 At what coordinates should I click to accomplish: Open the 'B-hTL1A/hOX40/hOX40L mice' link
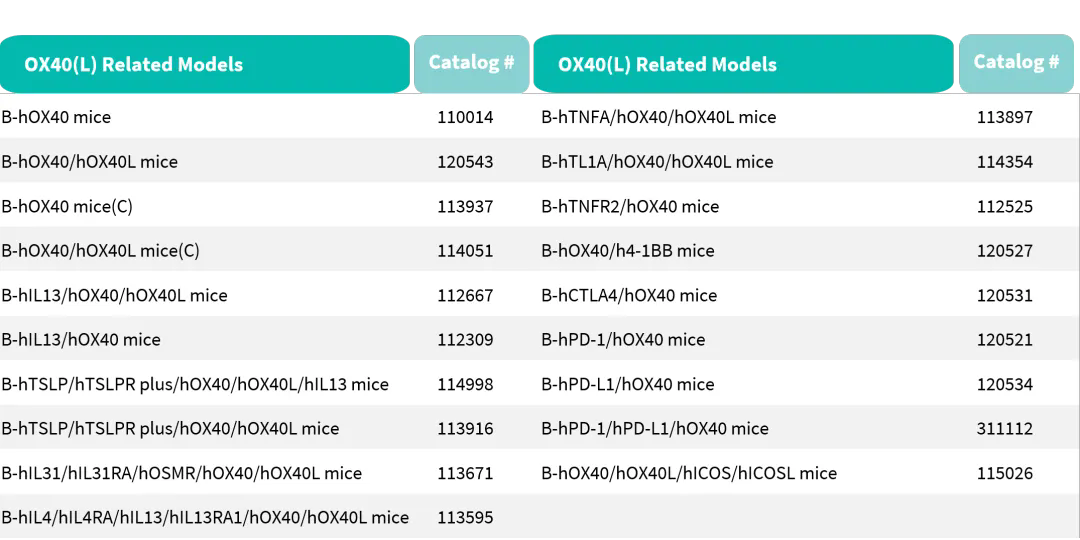pyautogui.click(x=657, y=162)
